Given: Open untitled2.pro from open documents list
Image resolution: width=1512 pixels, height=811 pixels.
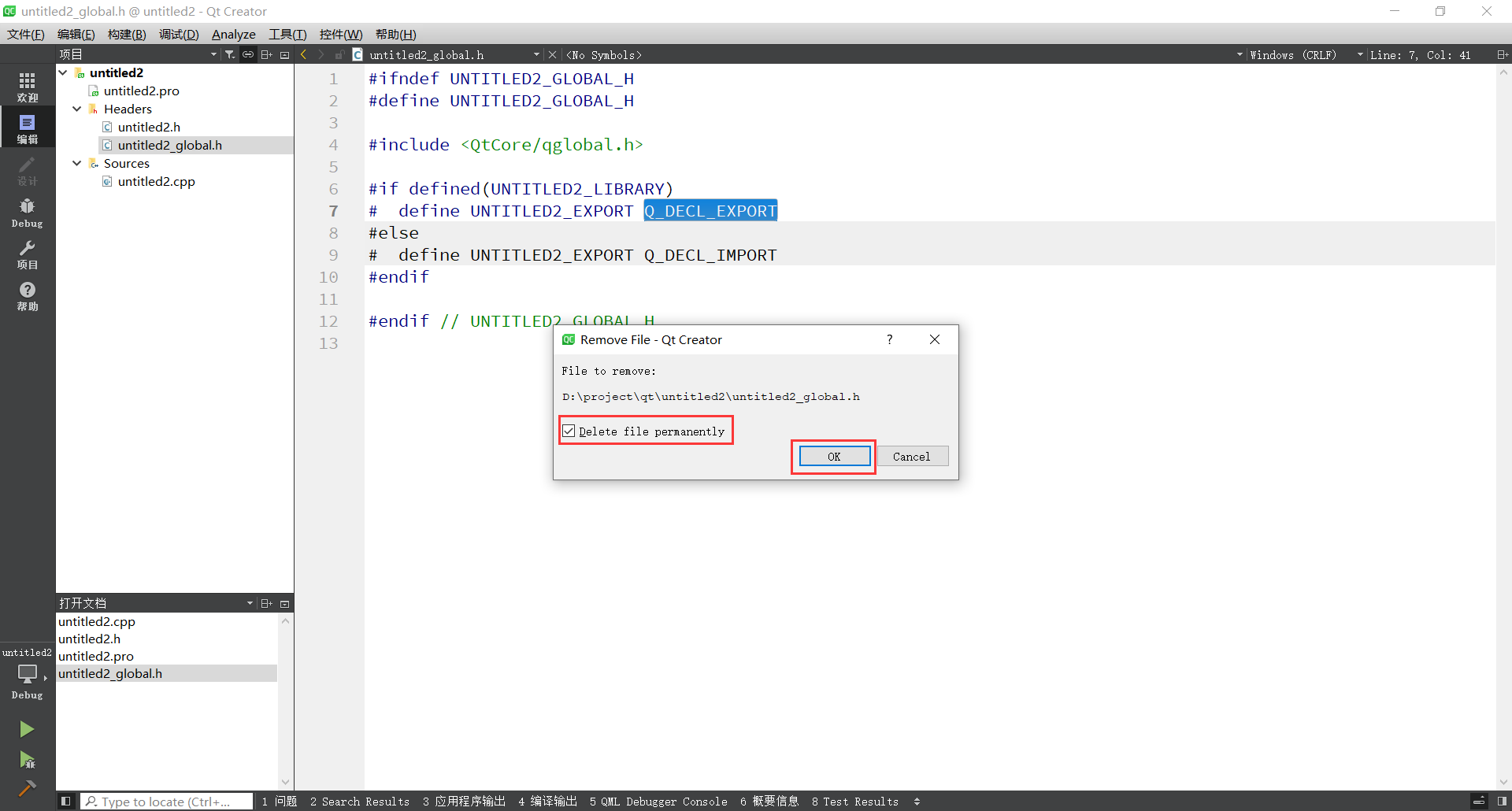Looking at the screenshot, I should click(96, 656).
